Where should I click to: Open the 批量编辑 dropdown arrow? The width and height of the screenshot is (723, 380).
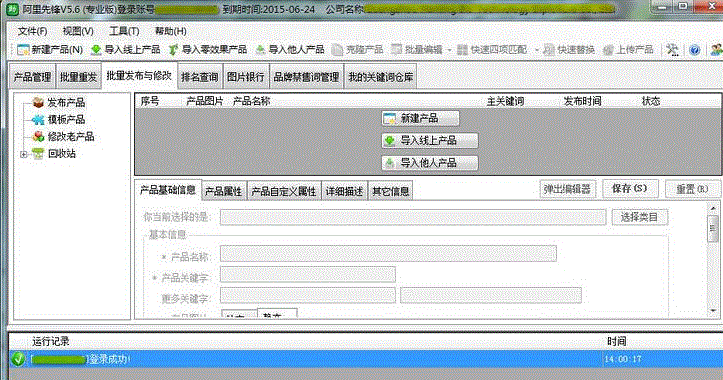click(449, 50)
